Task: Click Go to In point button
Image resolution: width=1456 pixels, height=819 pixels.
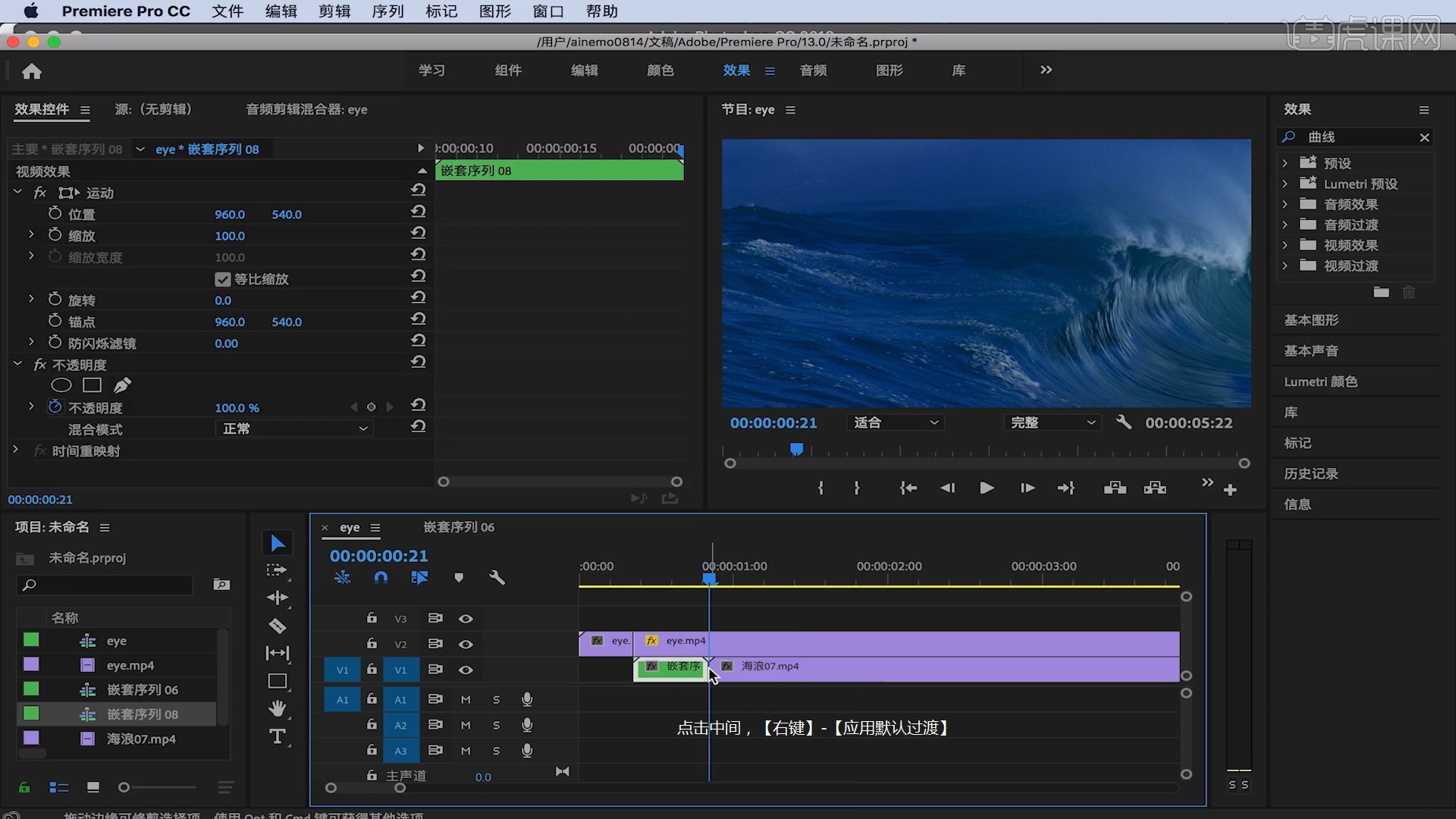Action: click(908, 488)
